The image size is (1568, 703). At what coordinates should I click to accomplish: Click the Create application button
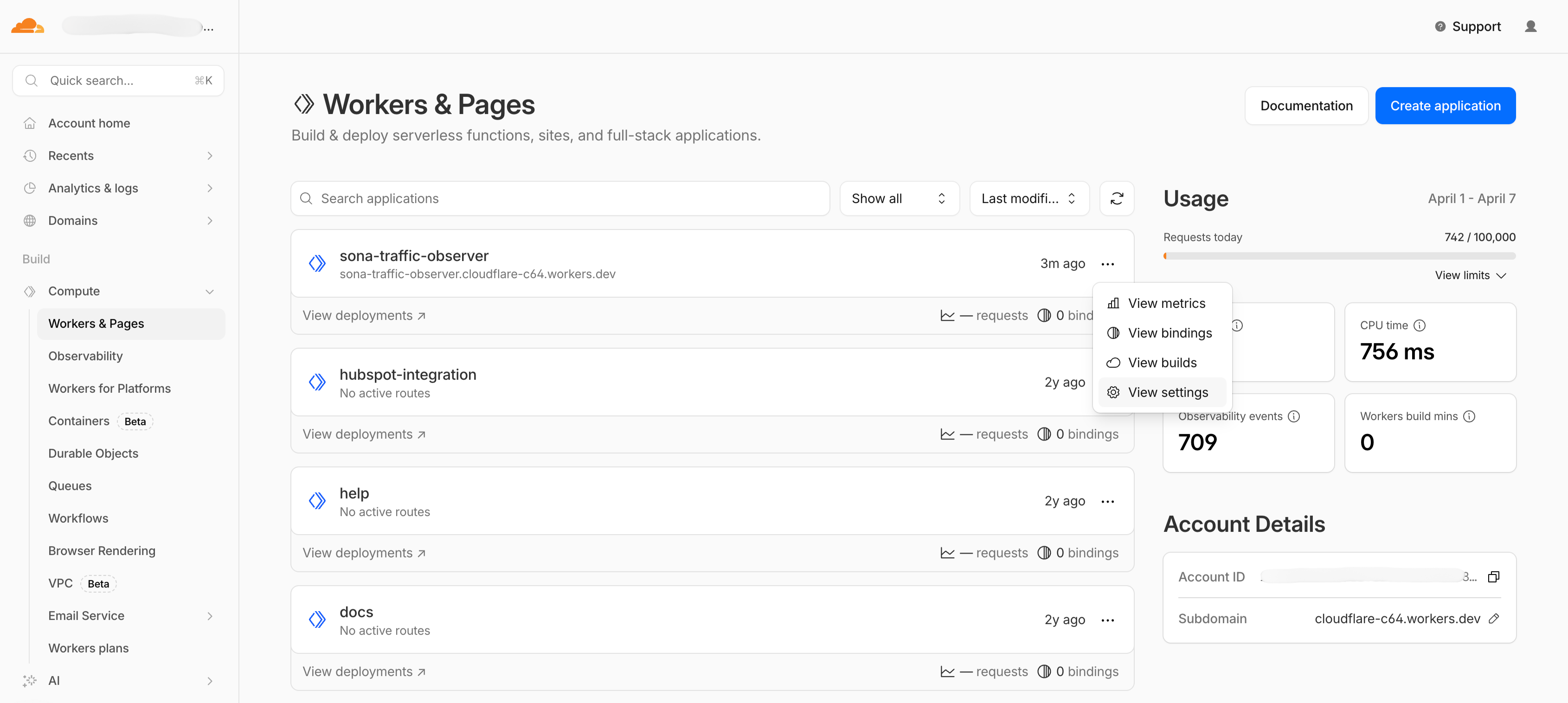pyautogui.click(x=1446, y=105)
